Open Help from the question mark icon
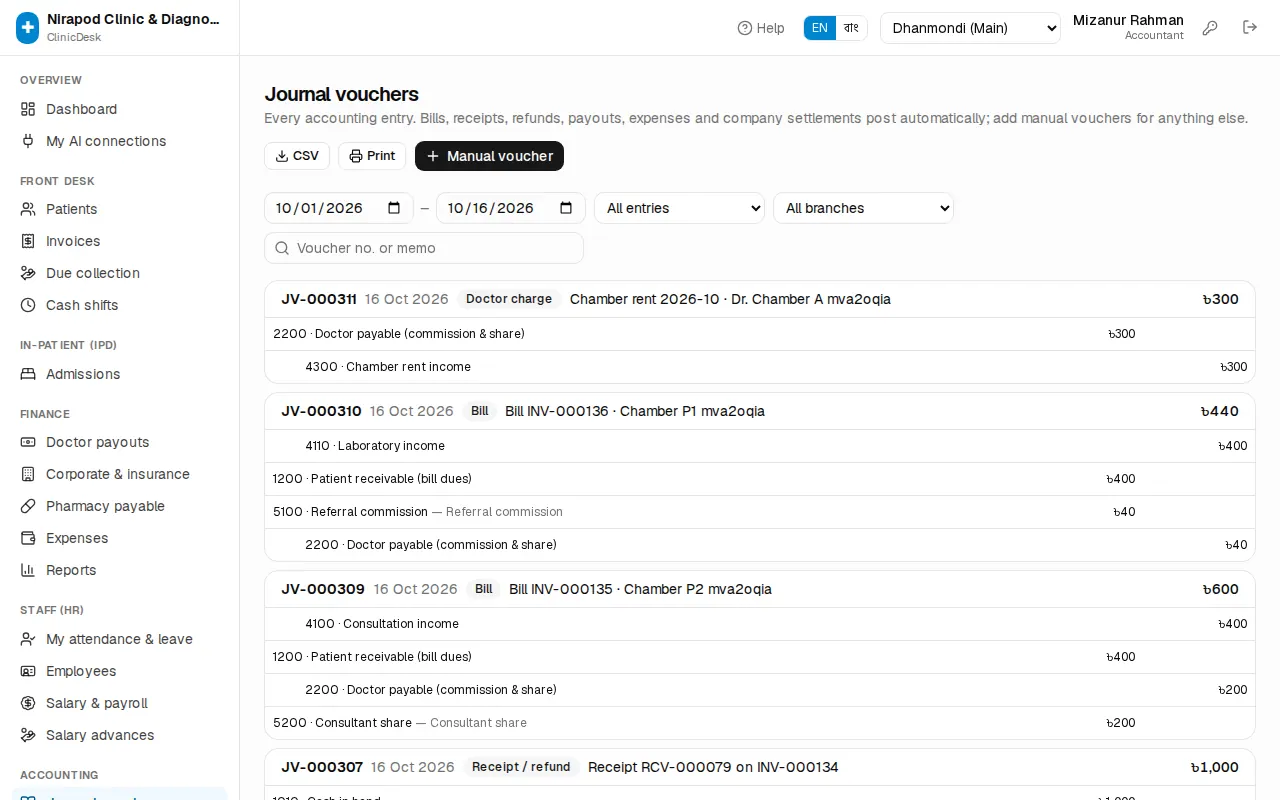 (761, 28)
